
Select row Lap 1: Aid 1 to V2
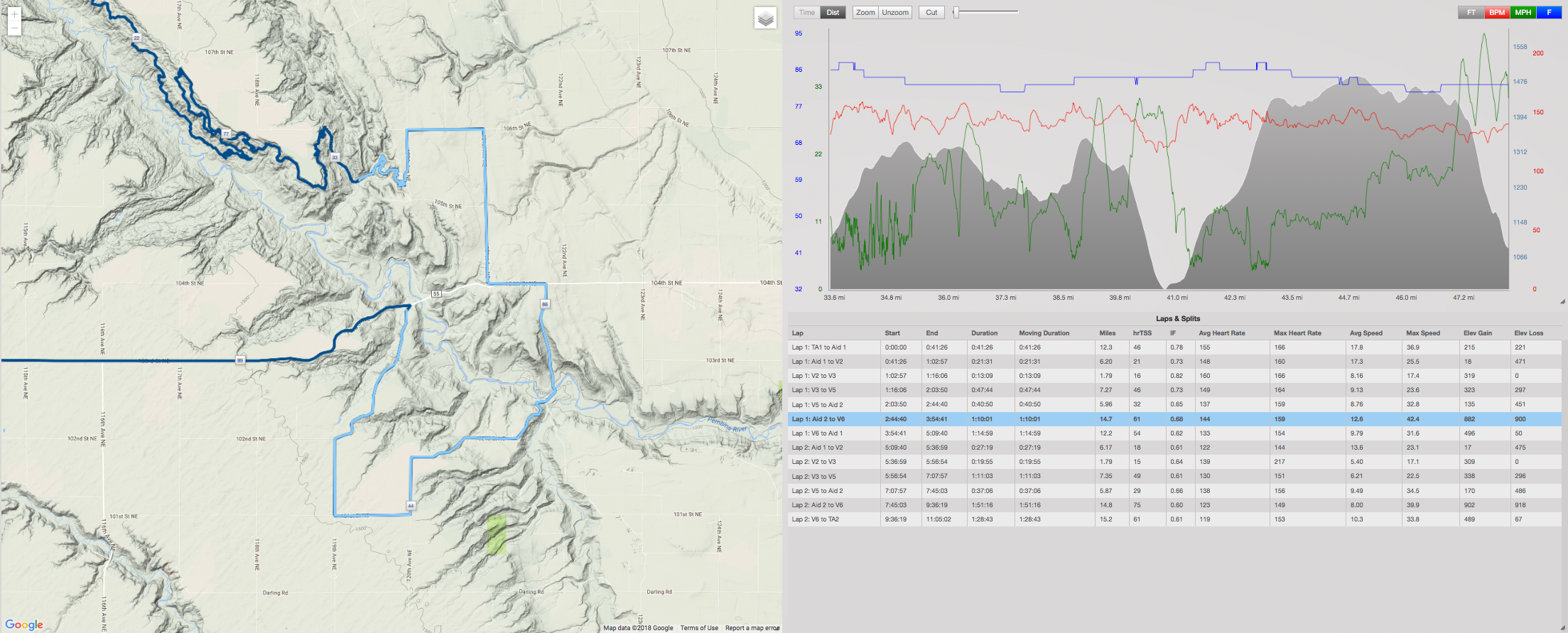click(1174, 362)
